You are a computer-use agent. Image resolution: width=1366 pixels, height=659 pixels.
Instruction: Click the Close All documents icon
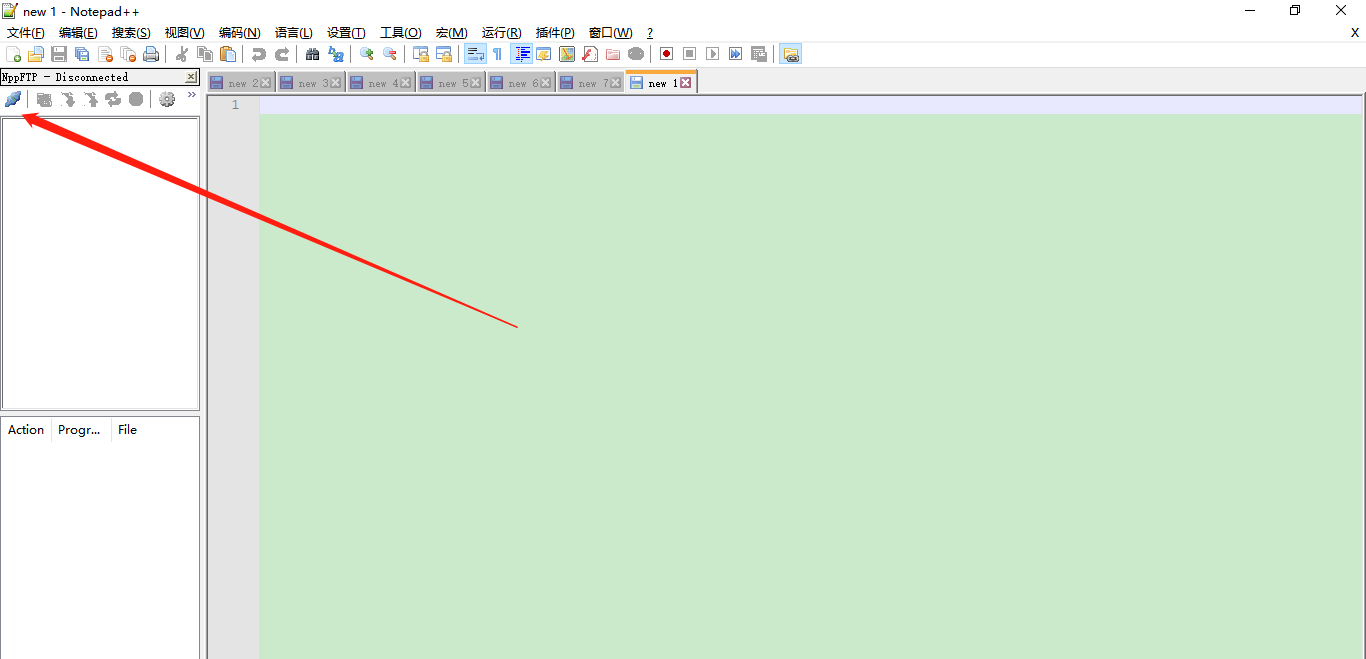(x=128, y=54)
